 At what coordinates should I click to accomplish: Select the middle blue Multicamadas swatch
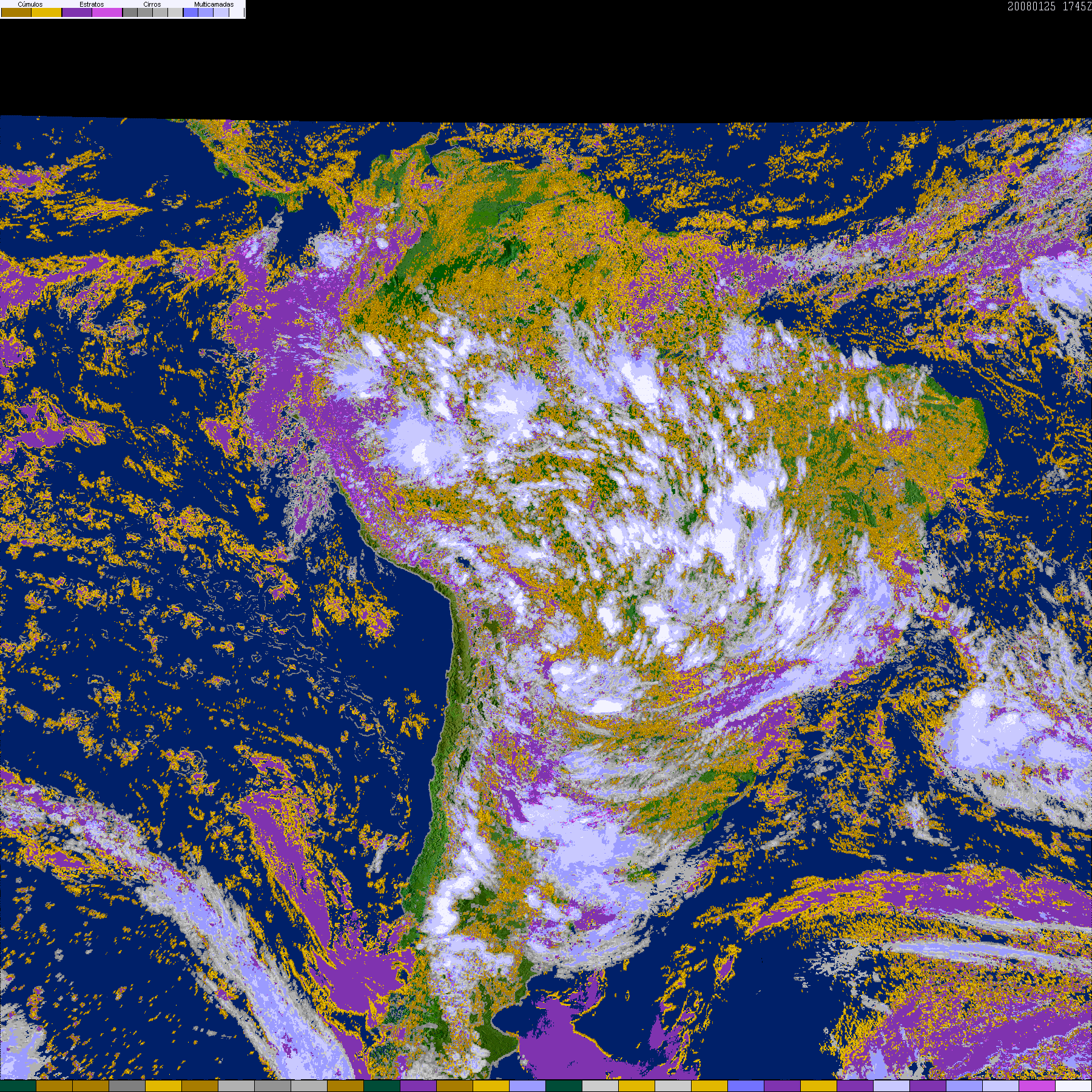pyautogui.click(x=206, y=13)
